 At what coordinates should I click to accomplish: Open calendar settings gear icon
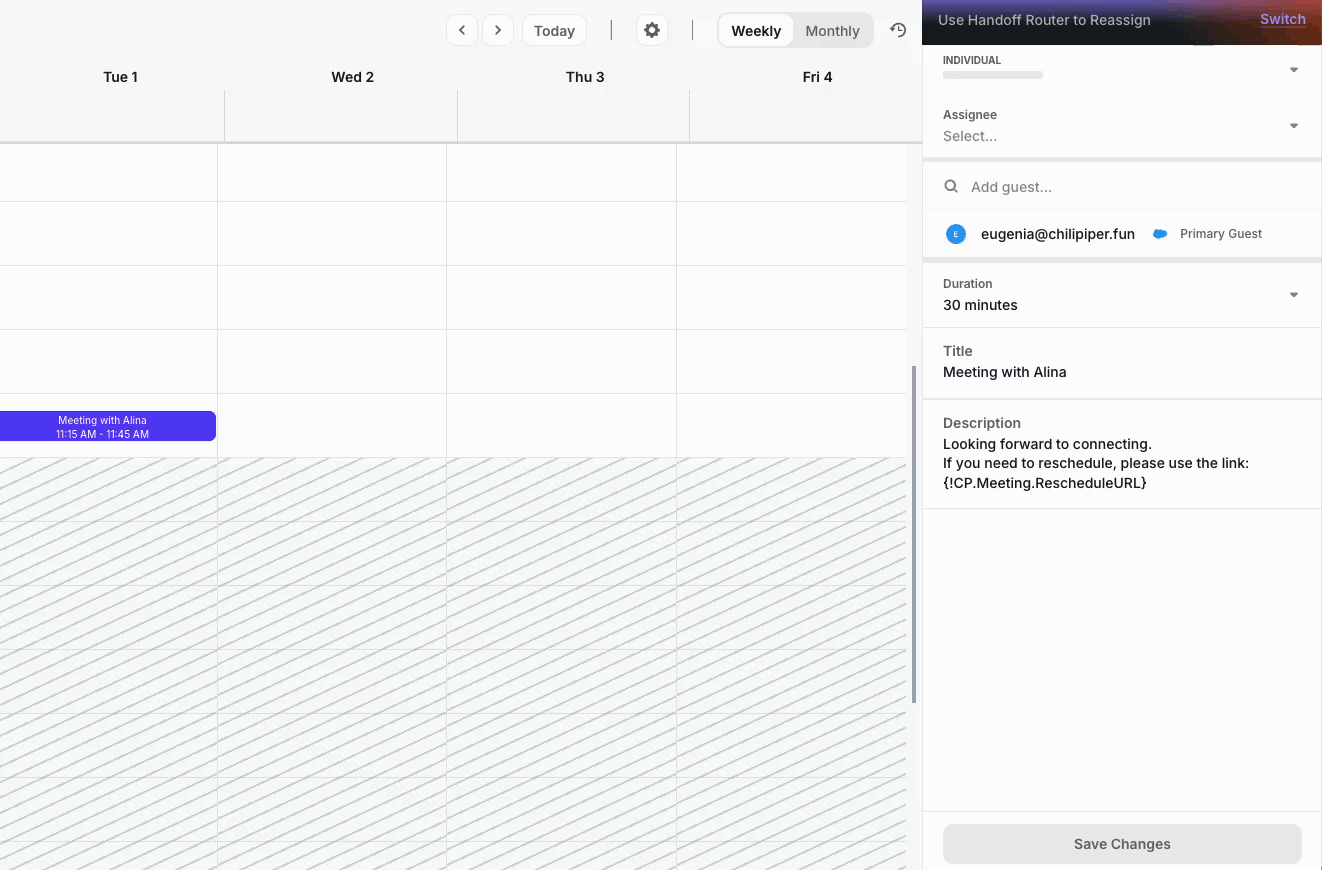click(x=652, y=30)
